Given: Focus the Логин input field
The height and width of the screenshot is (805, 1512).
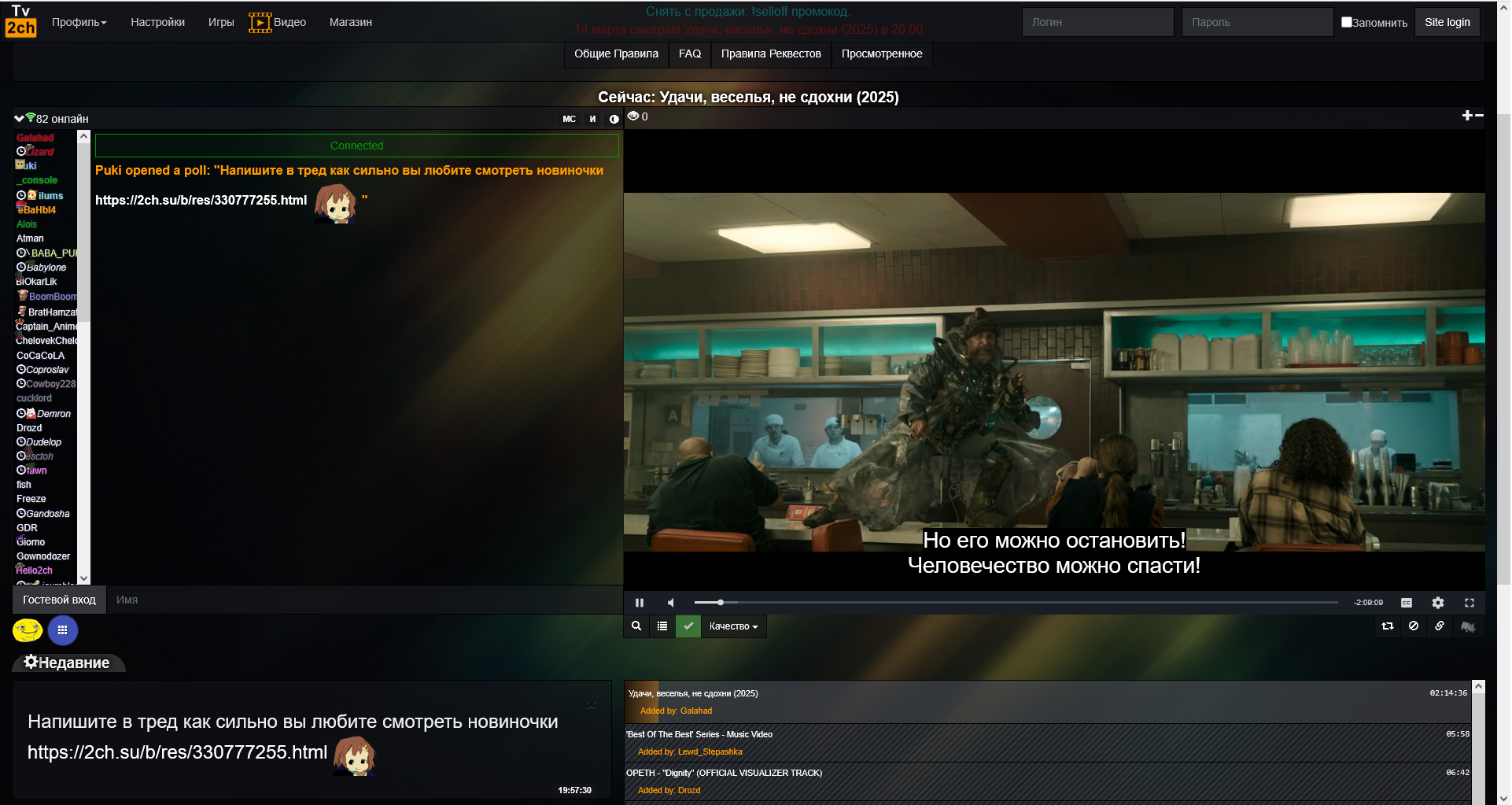Looking at the screenshot, I should [1097, 22].
